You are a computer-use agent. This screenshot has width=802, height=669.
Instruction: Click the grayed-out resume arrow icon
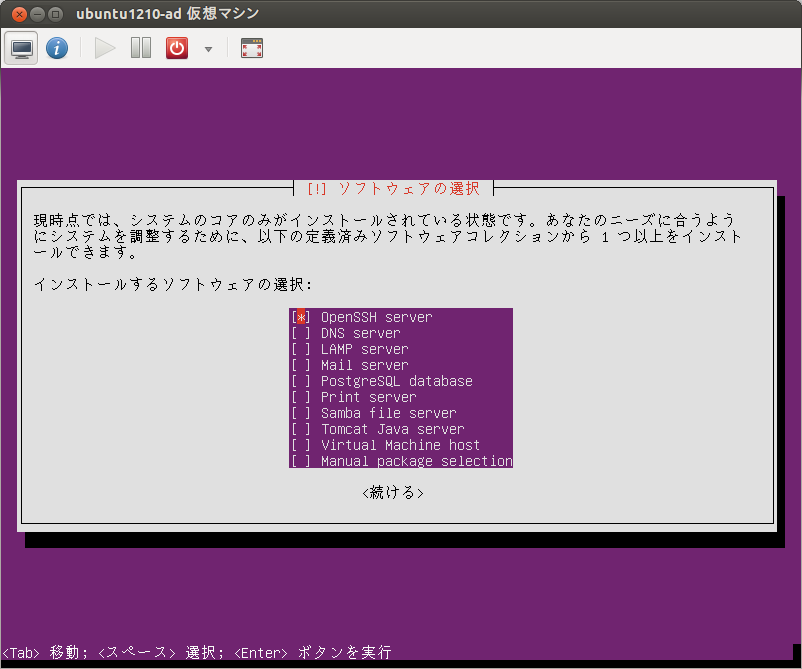(103, 47)
